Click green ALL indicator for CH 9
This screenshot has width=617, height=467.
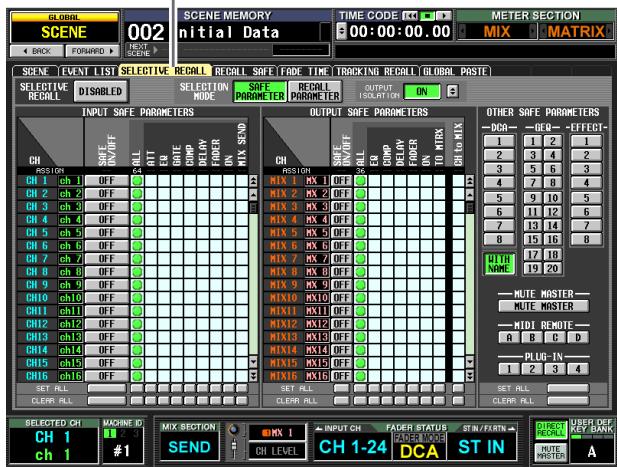(137, 284)
